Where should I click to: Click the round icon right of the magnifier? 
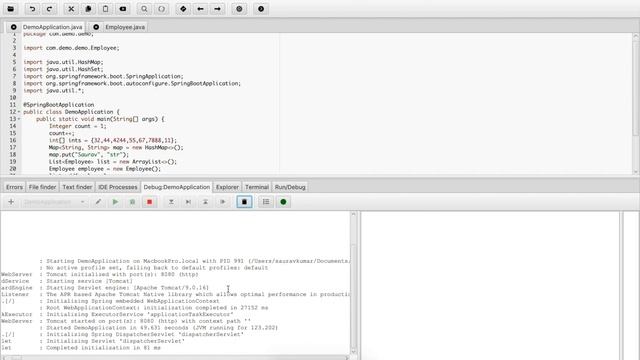(x=162, y=9)
